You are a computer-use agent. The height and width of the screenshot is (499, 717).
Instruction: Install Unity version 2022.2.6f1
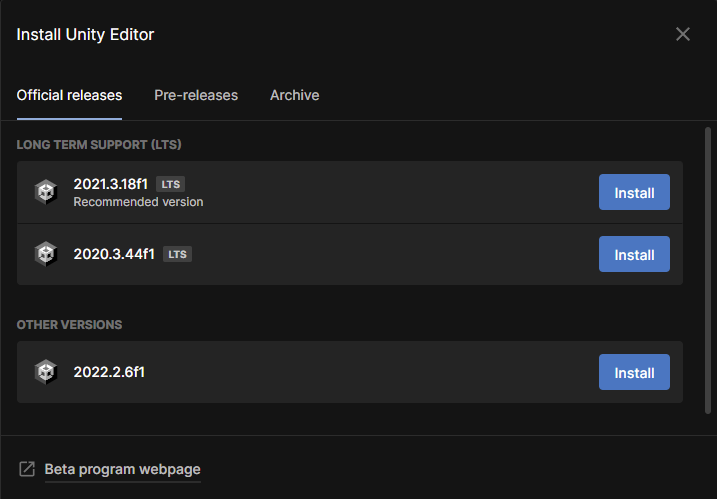click(x=634, y=372)
